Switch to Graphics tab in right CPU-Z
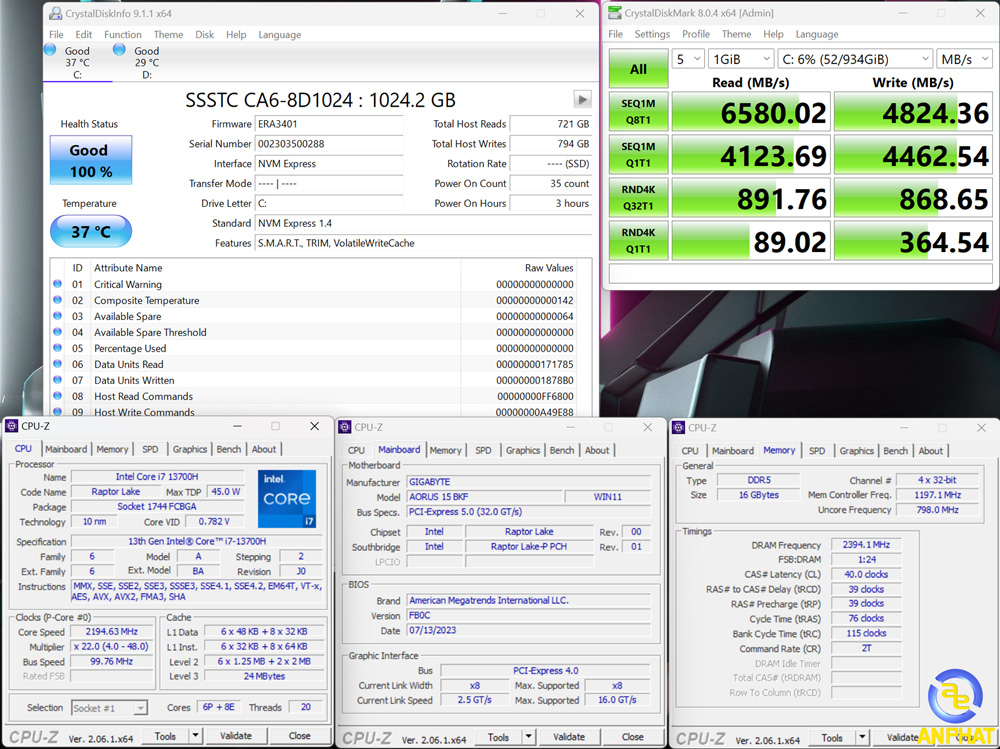The width and height of the screenshot is (1000, 749). [857, 450]
